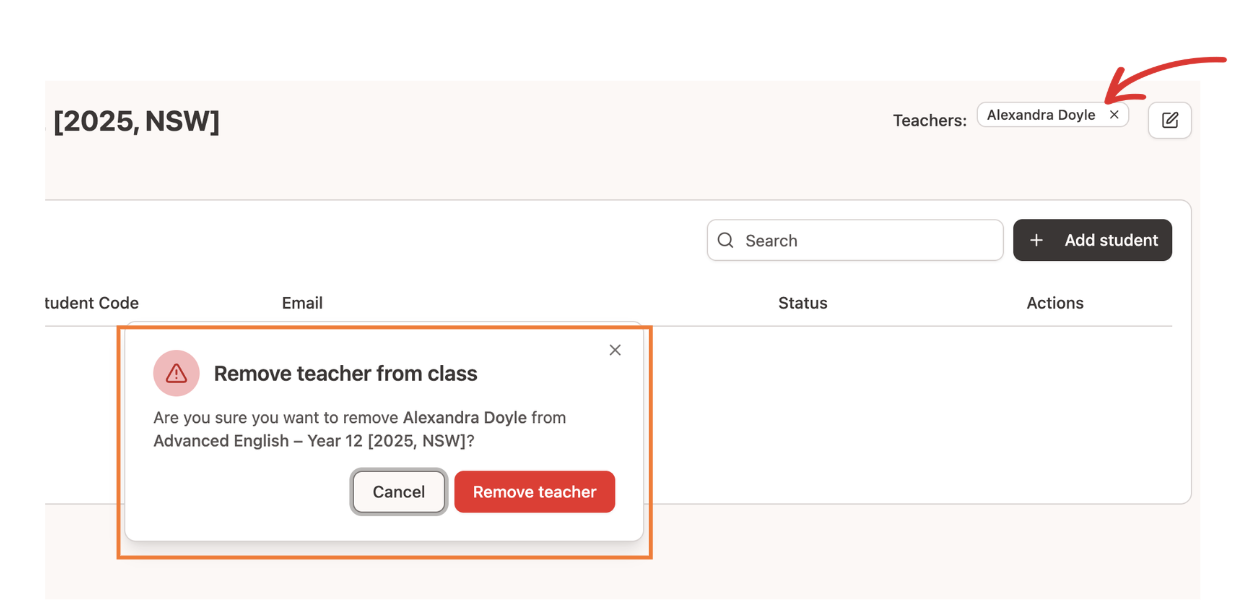Select the Status column header
The image size is (1234, 616).
pyautogui.click(x=803, y=303)
